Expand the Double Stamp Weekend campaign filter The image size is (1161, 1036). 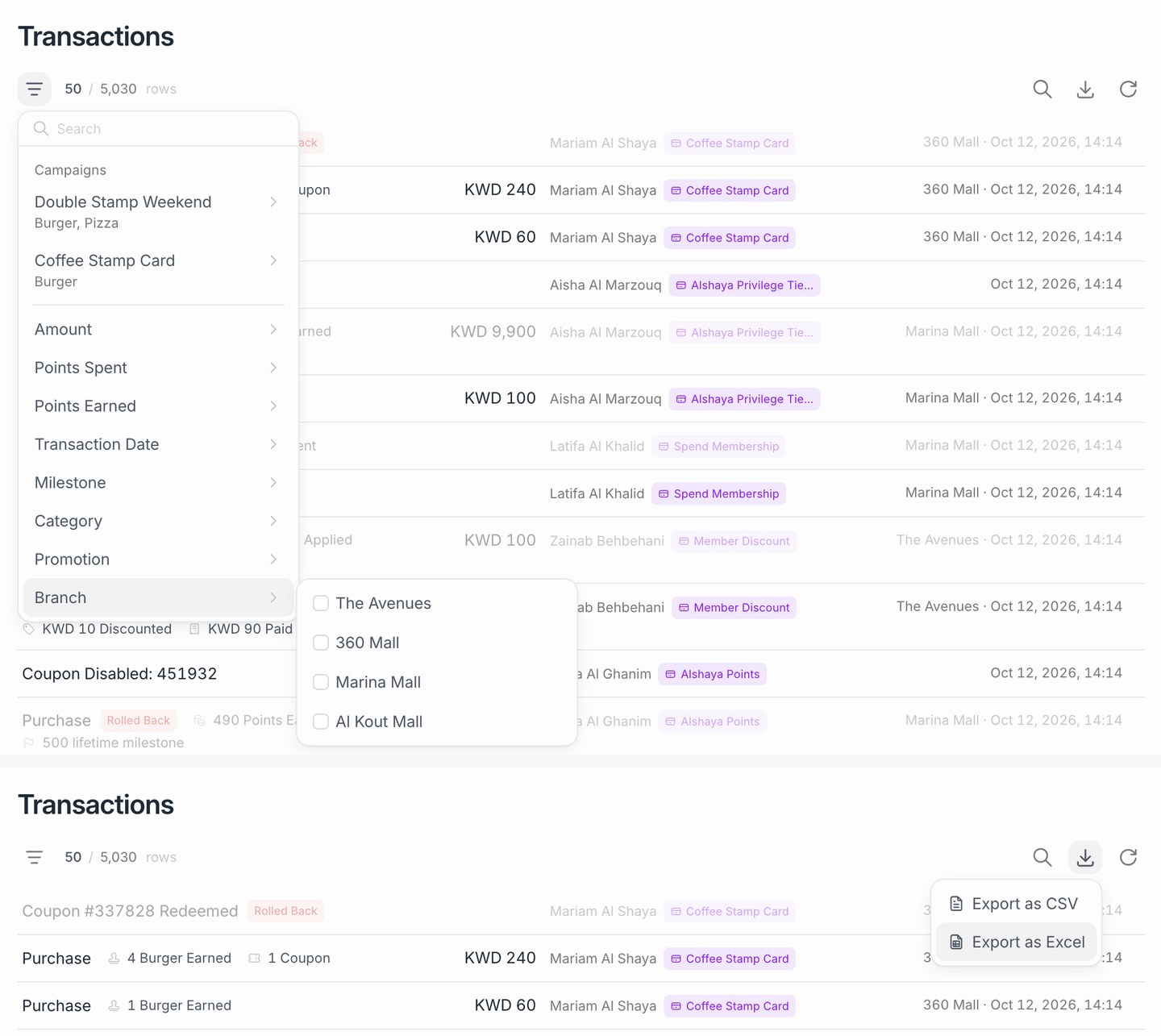[x=158, y=212]
